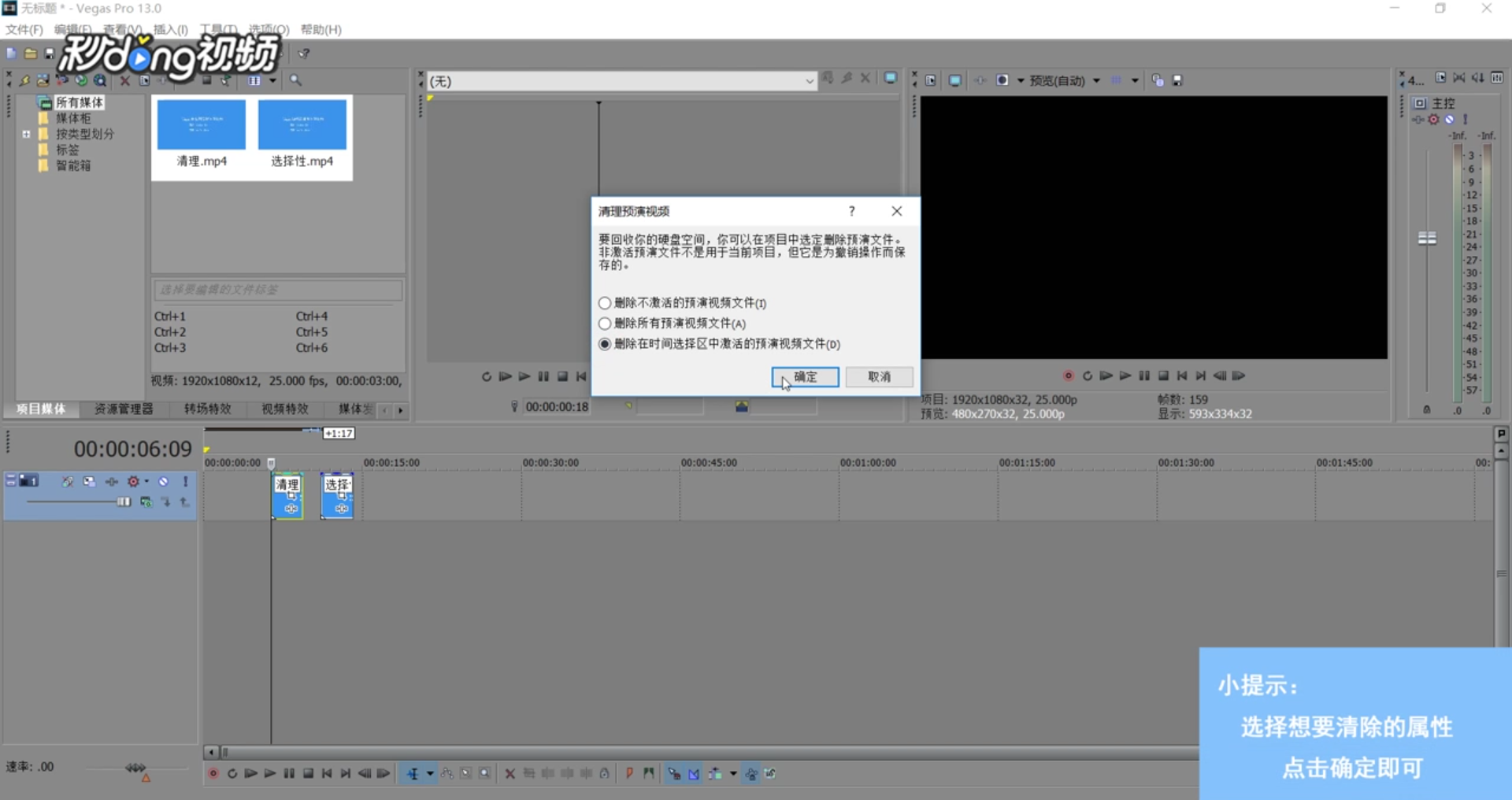Viewport: 1512px width, 800px height.
Task: Switch to 转场特效 tab
Action: tap(207, 409)
